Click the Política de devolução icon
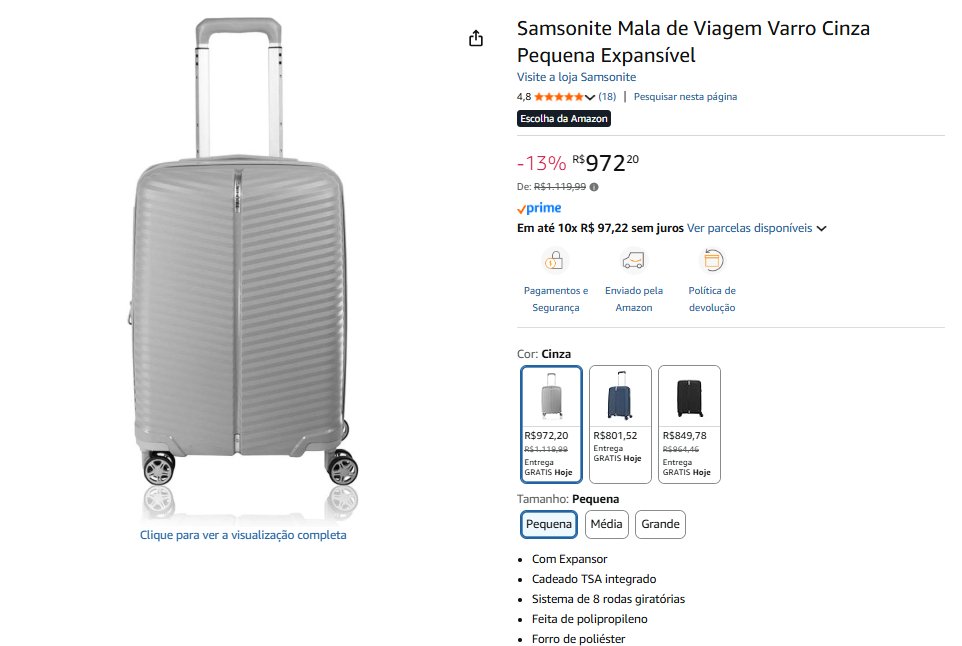Screen dimensions: 962x646 click(712, 261)
